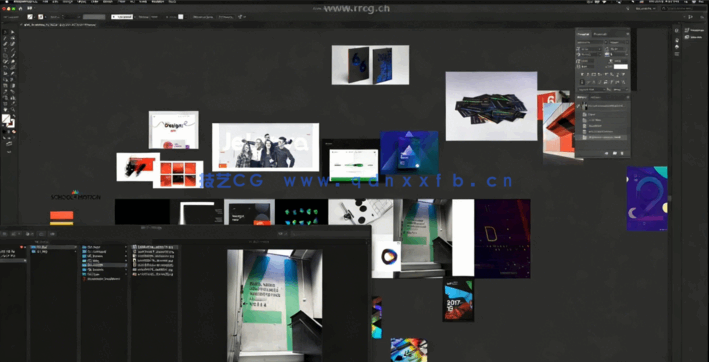
Task: Open the File menu in menu bar
Action: point(45,2)
